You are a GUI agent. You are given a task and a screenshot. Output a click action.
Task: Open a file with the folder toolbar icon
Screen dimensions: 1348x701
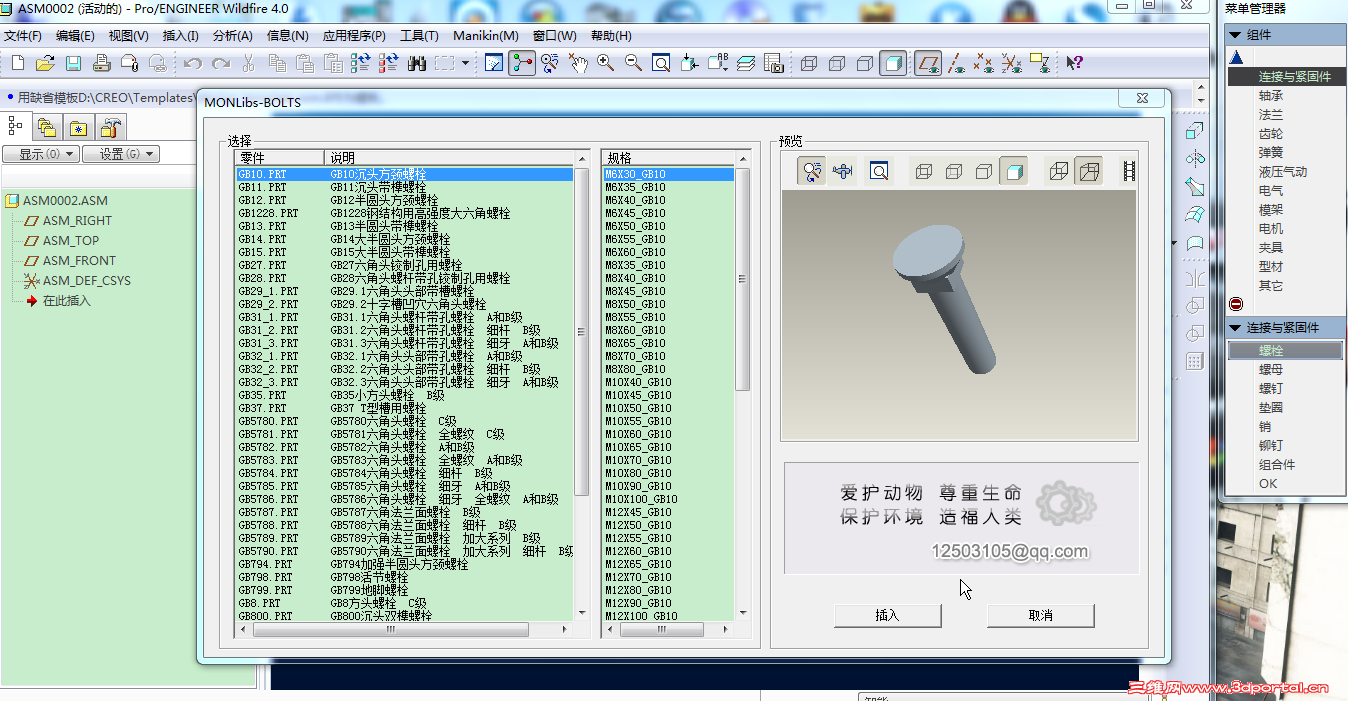click(x=45, y=63)
